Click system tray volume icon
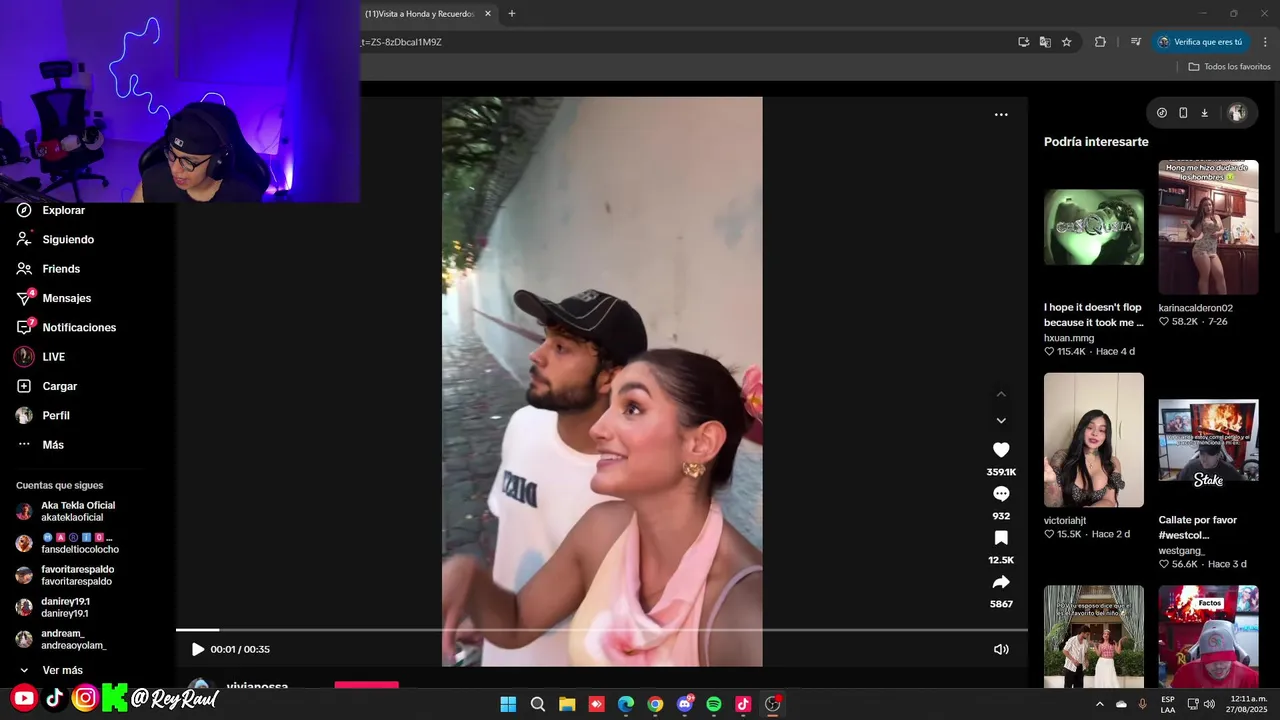Image resolution: width=1280 pixels, height=720 pixels. pyautogui.click(x=1210, y=704)
